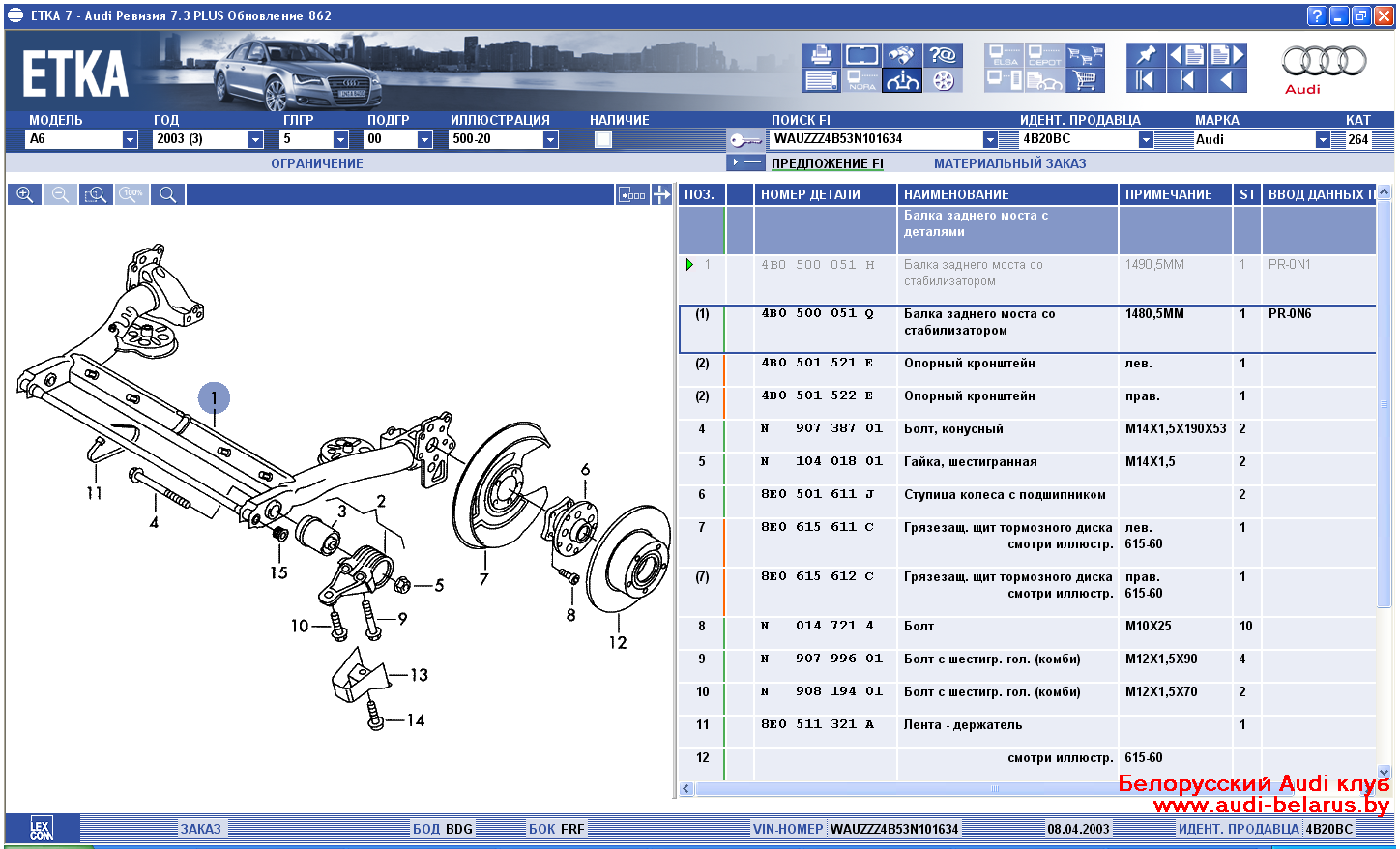1400x849 pixels.
Task: Open the empty frame view icon
Action: 861,55
